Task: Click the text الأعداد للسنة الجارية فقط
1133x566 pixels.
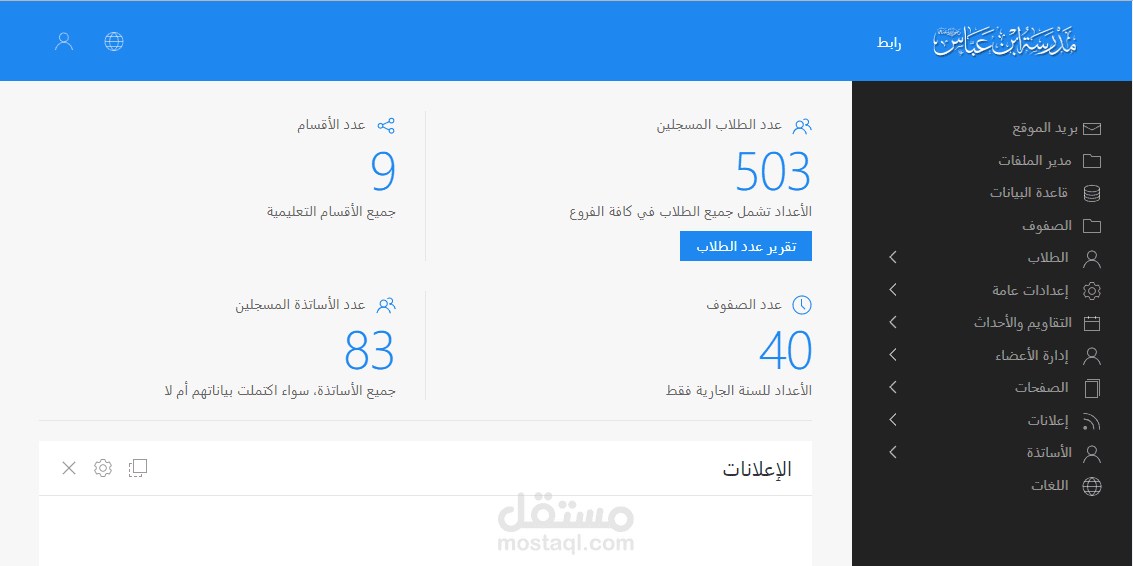Action: coord(738,390)
